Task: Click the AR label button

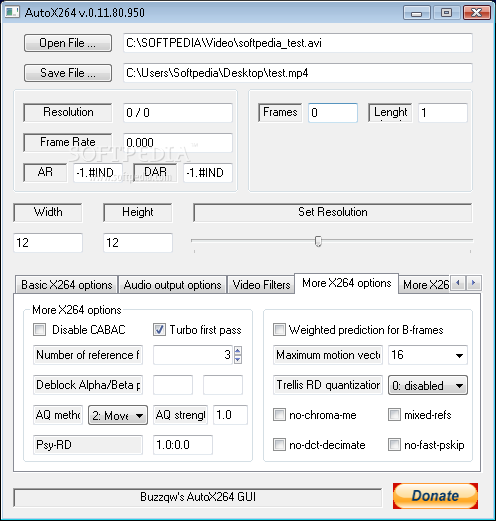Action: (45, 172)
